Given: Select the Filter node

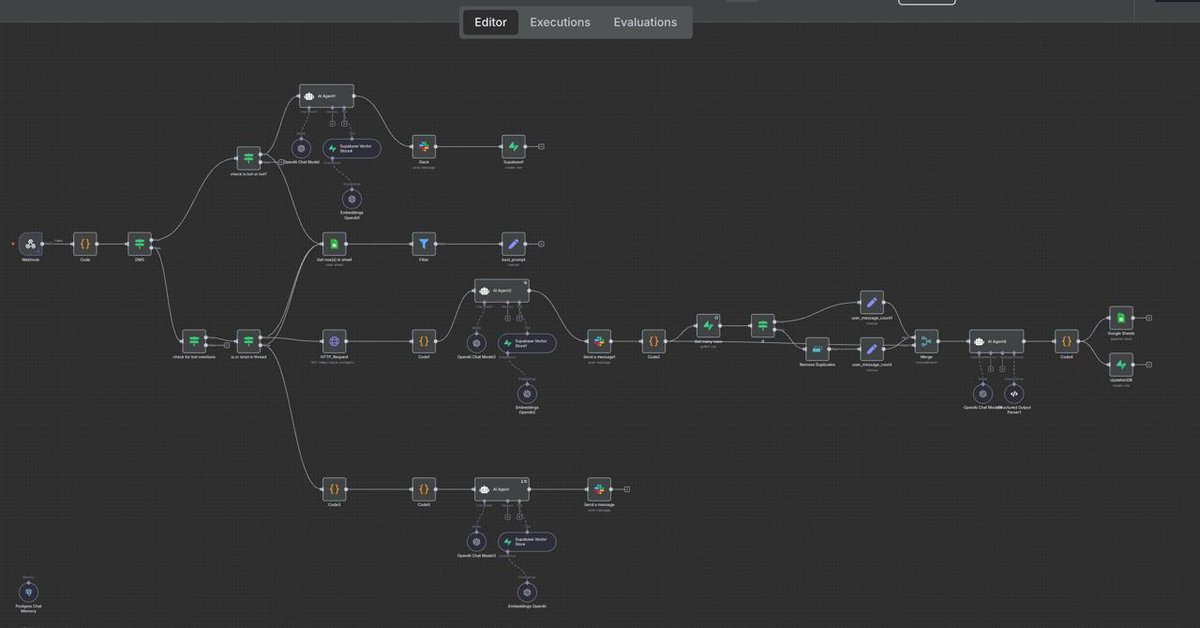Looking at the screenshot, I should [424, 243].
